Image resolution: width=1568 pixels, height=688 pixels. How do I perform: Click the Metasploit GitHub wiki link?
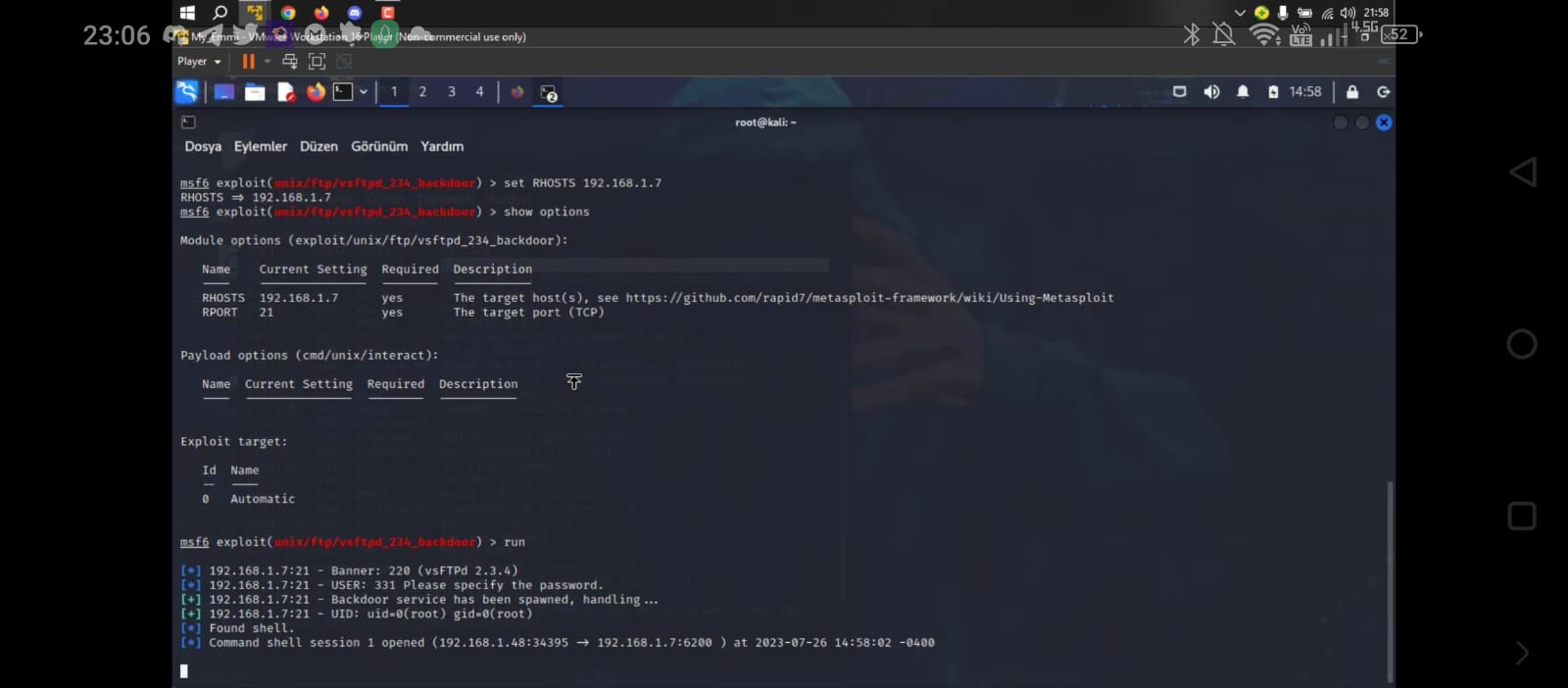point(869,298)
